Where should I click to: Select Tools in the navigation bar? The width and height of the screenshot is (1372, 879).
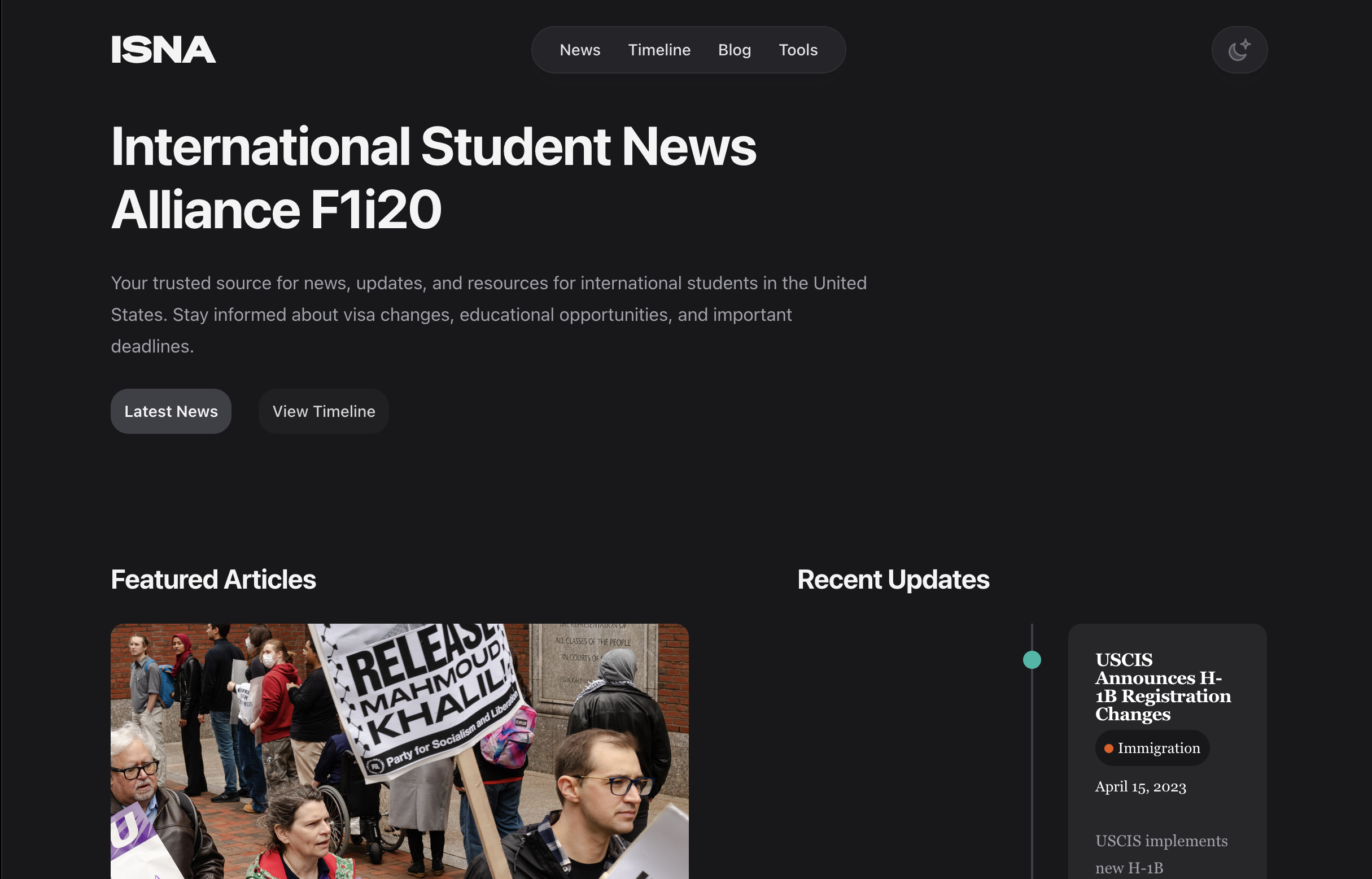(x=798, y=50)
